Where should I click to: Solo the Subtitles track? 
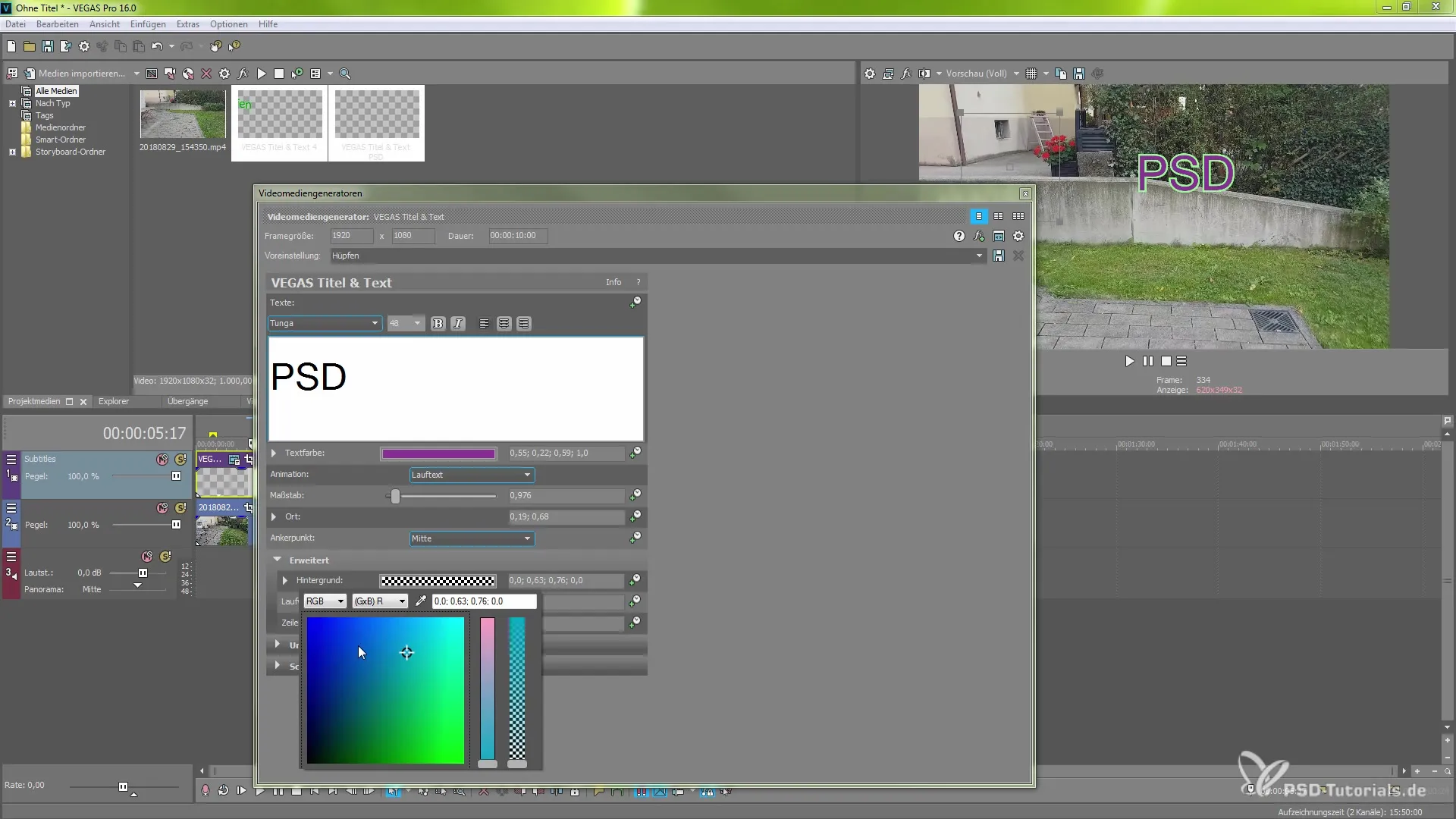pos(180,460)
